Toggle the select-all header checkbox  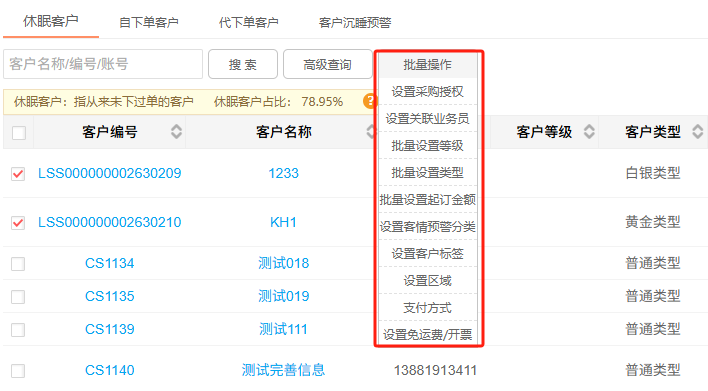[19, 133]
